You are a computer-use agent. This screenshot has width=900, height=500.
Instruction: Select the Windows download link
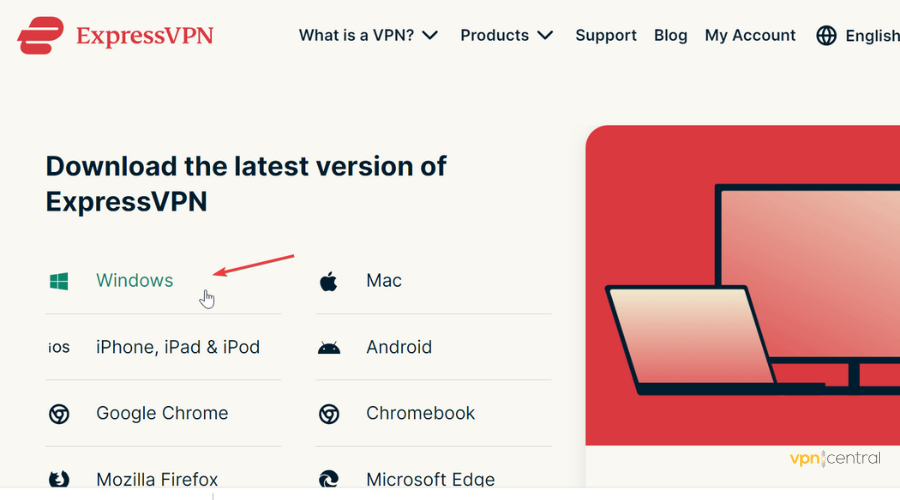coord(134,281)
